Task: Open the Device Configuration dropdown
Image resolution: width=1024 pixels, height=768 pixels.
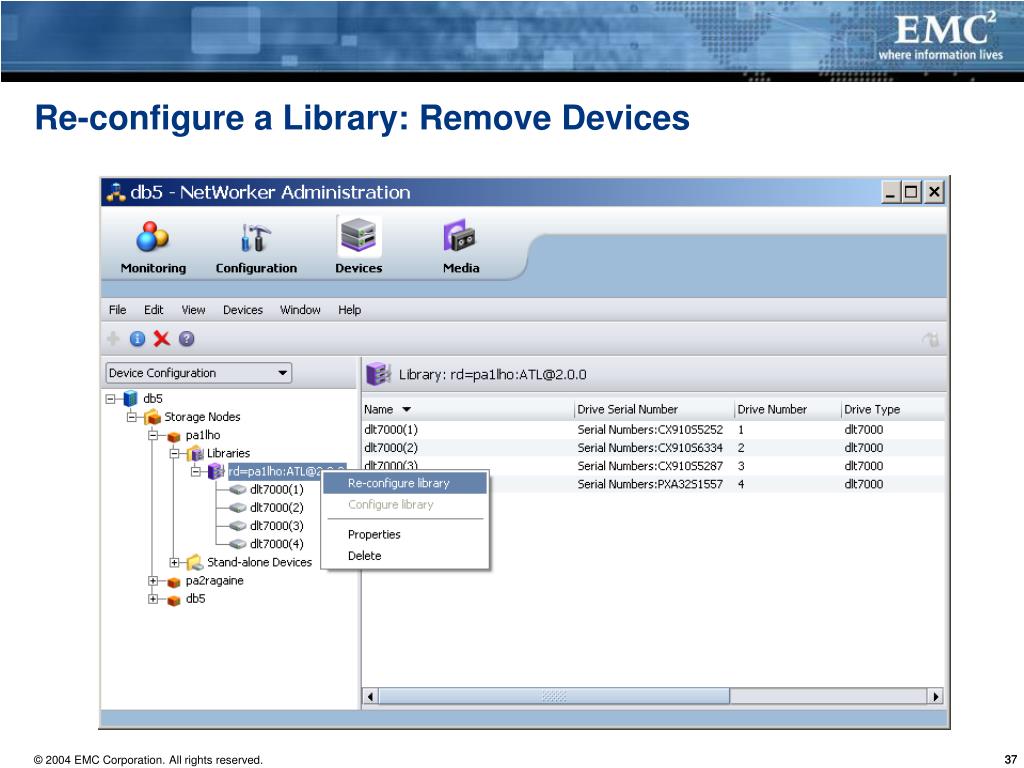Action: click(199, 373)
